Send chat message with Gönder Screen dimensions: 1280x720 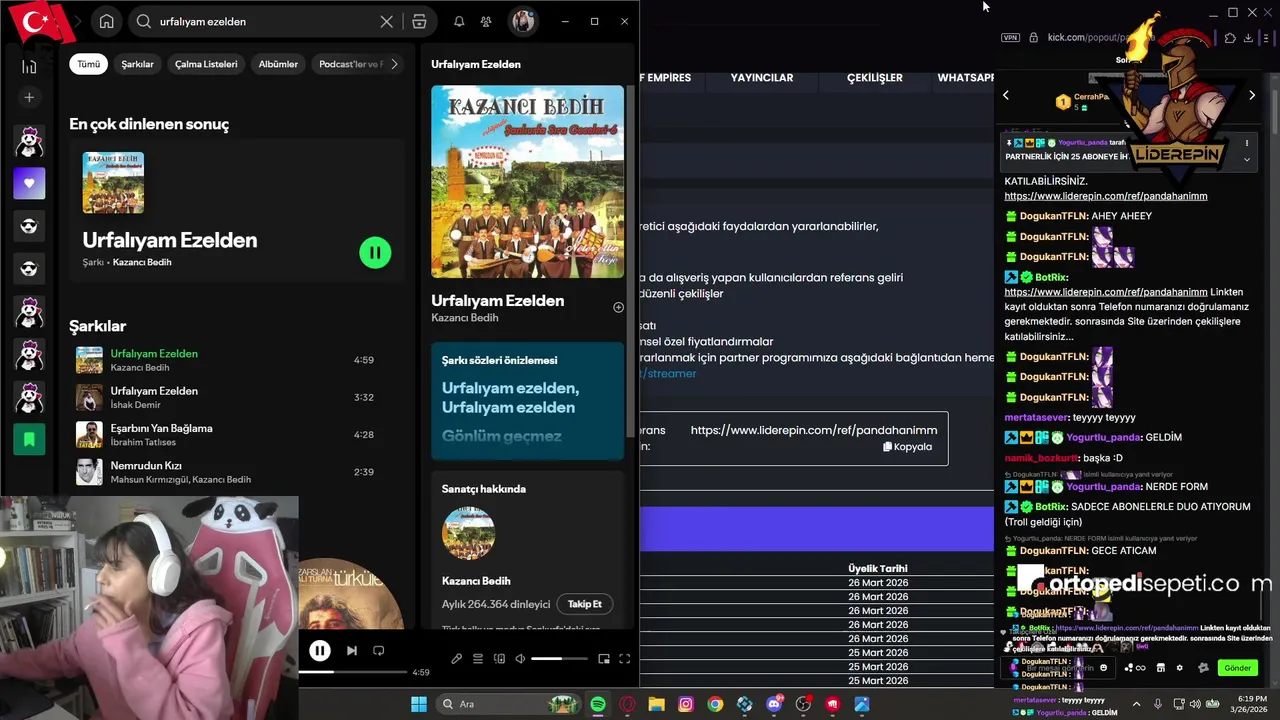[1237, 668]
